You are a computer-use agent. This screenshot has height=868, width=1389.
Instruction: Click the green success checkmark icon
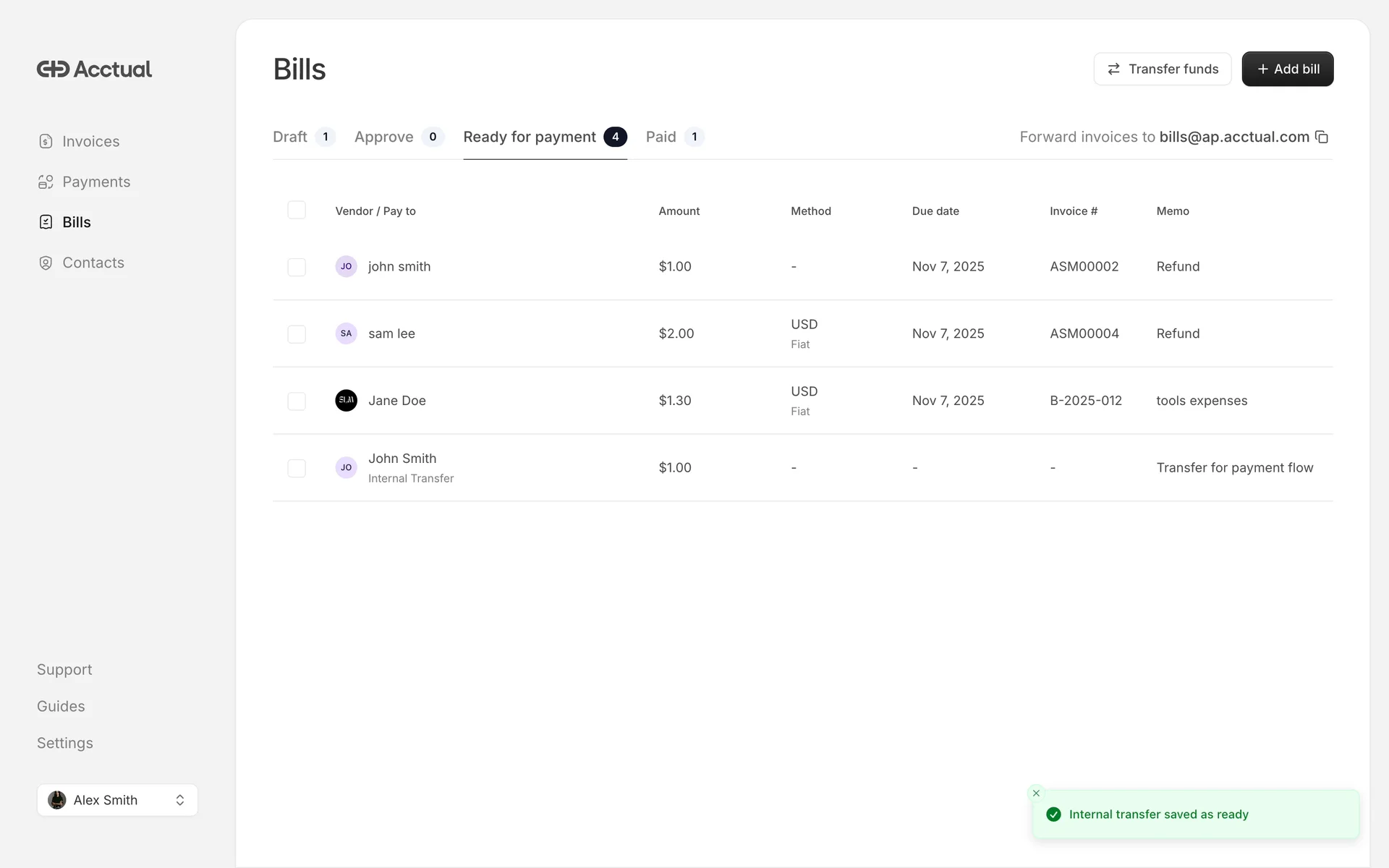coord(1053,814)
